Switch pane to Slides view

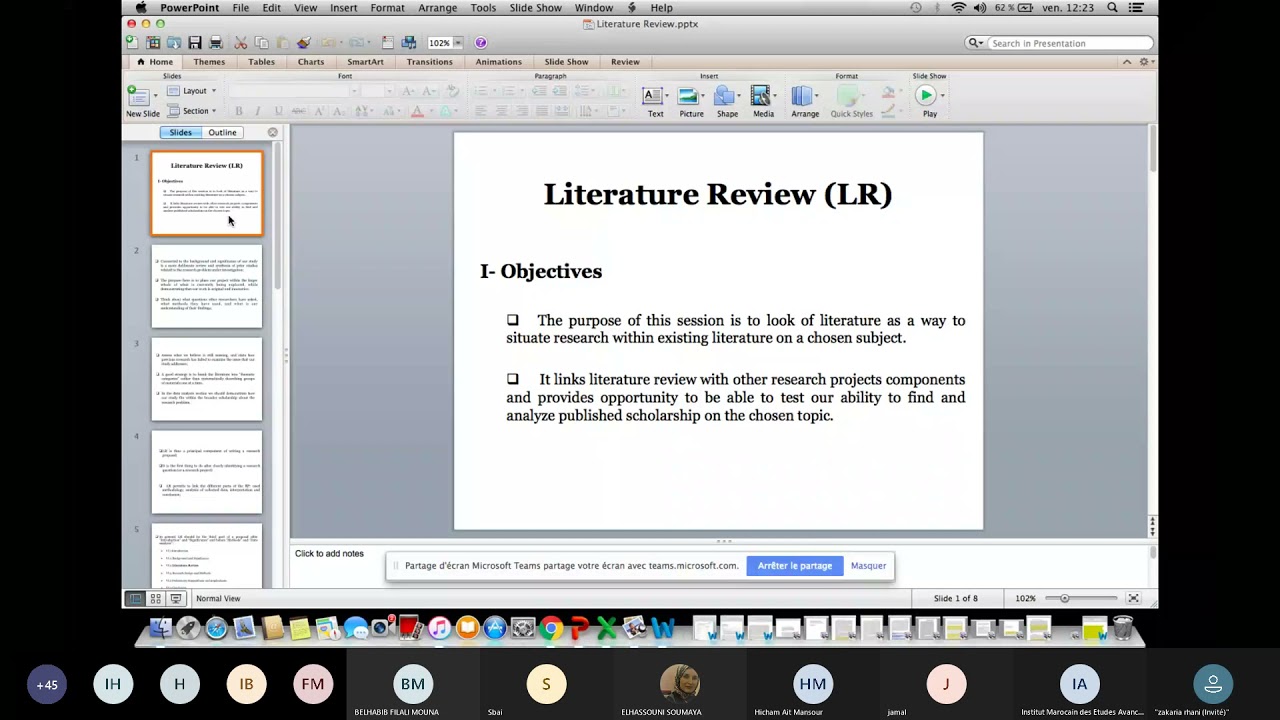click(x=181, y=132)
